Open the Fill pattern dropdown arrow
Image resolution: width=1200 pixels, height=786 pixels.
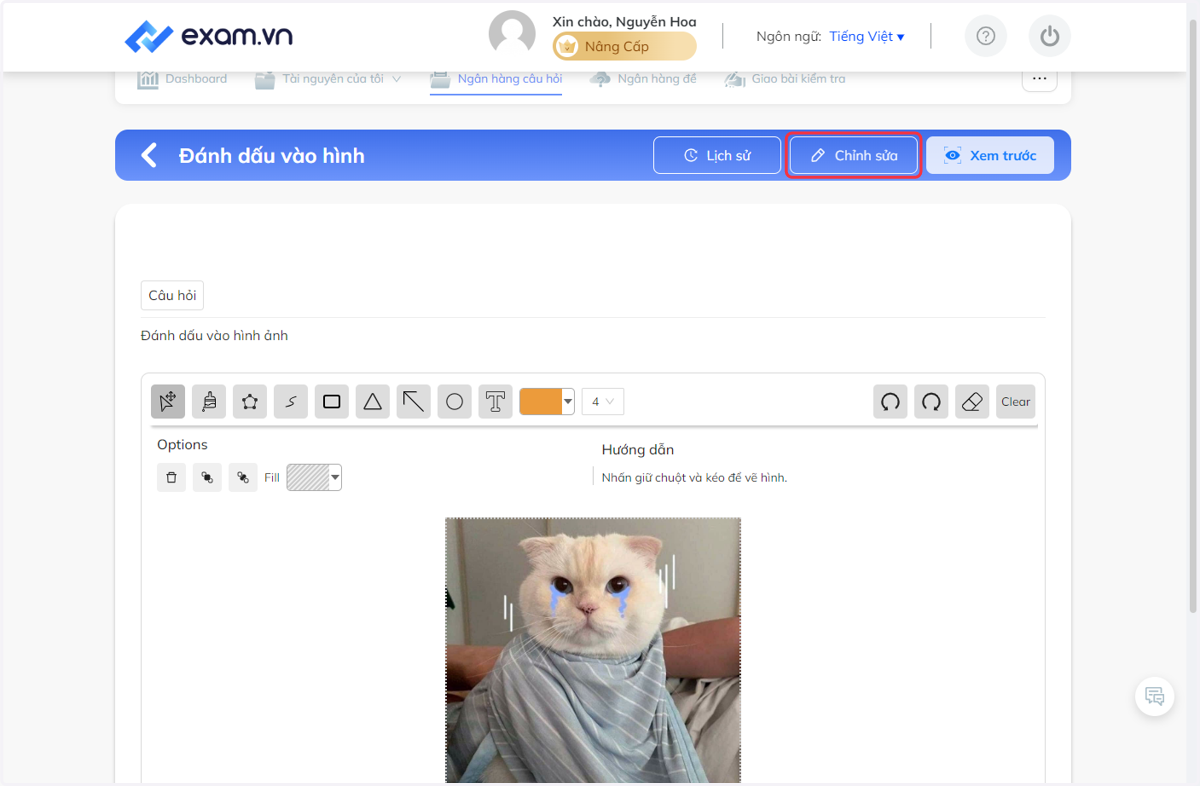coord(336,478)
